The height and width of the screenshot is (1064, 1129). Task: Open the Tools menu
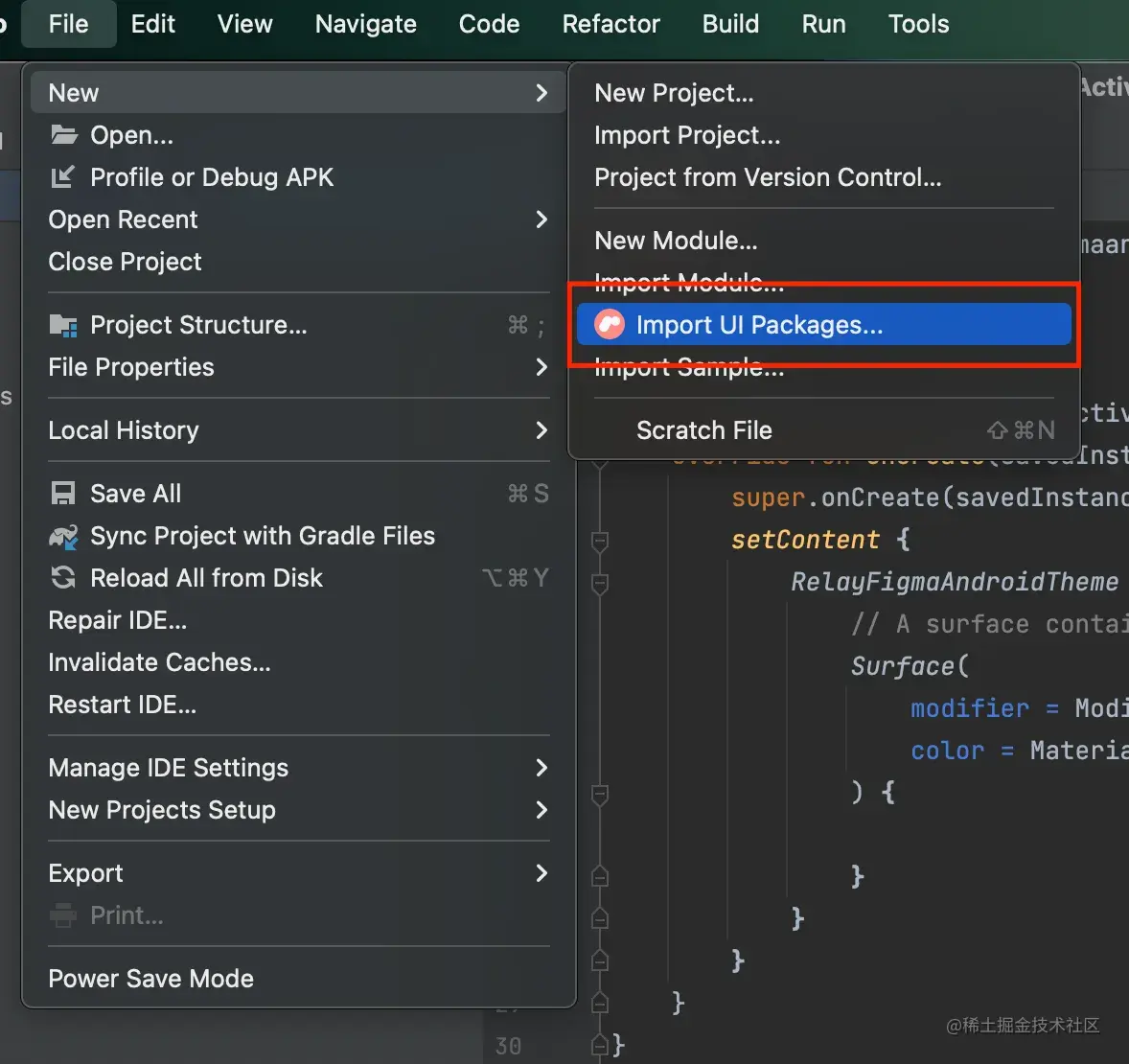point(917,24)
